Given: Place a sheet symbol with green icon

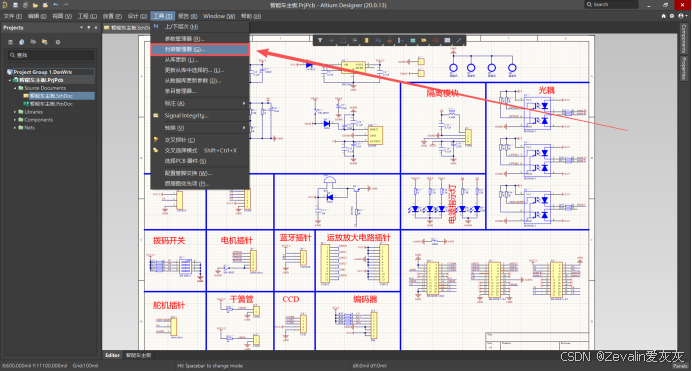Looking at the screenshot, I should coord(413,40).
